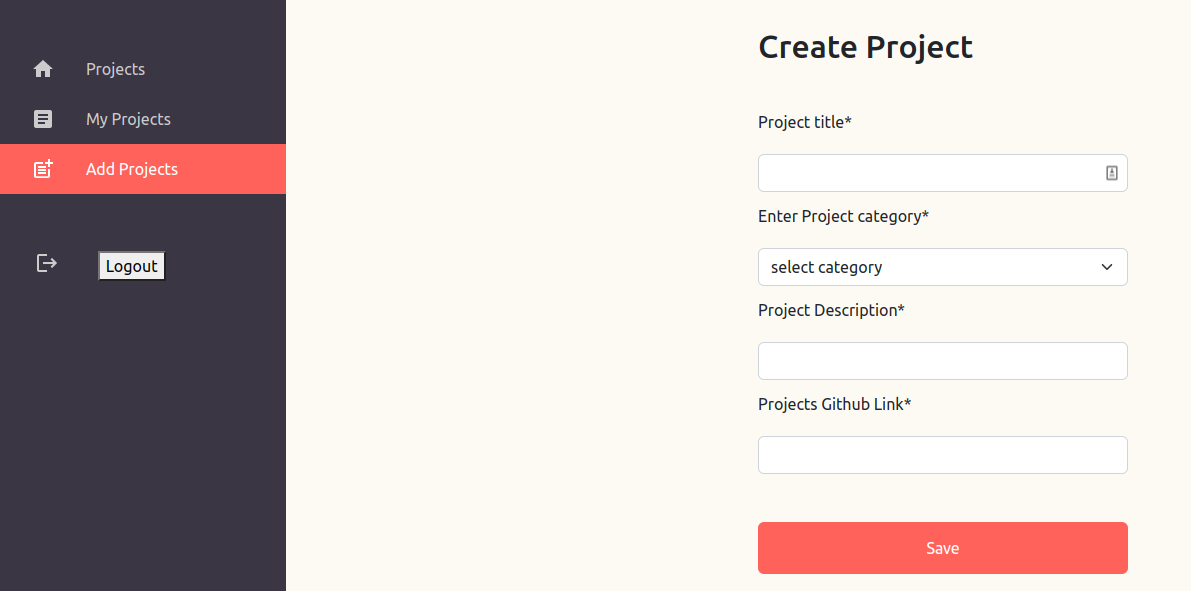Choose a value from select category combo box
This screenshot has height=591, width=1191.
point(942,267)
